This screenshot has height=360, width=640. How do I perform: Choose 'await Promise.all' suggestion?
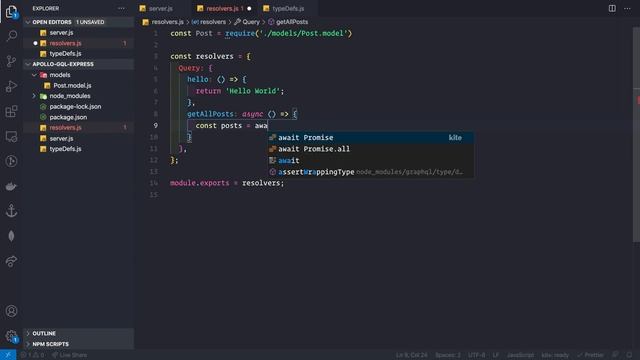click(371, 149)
